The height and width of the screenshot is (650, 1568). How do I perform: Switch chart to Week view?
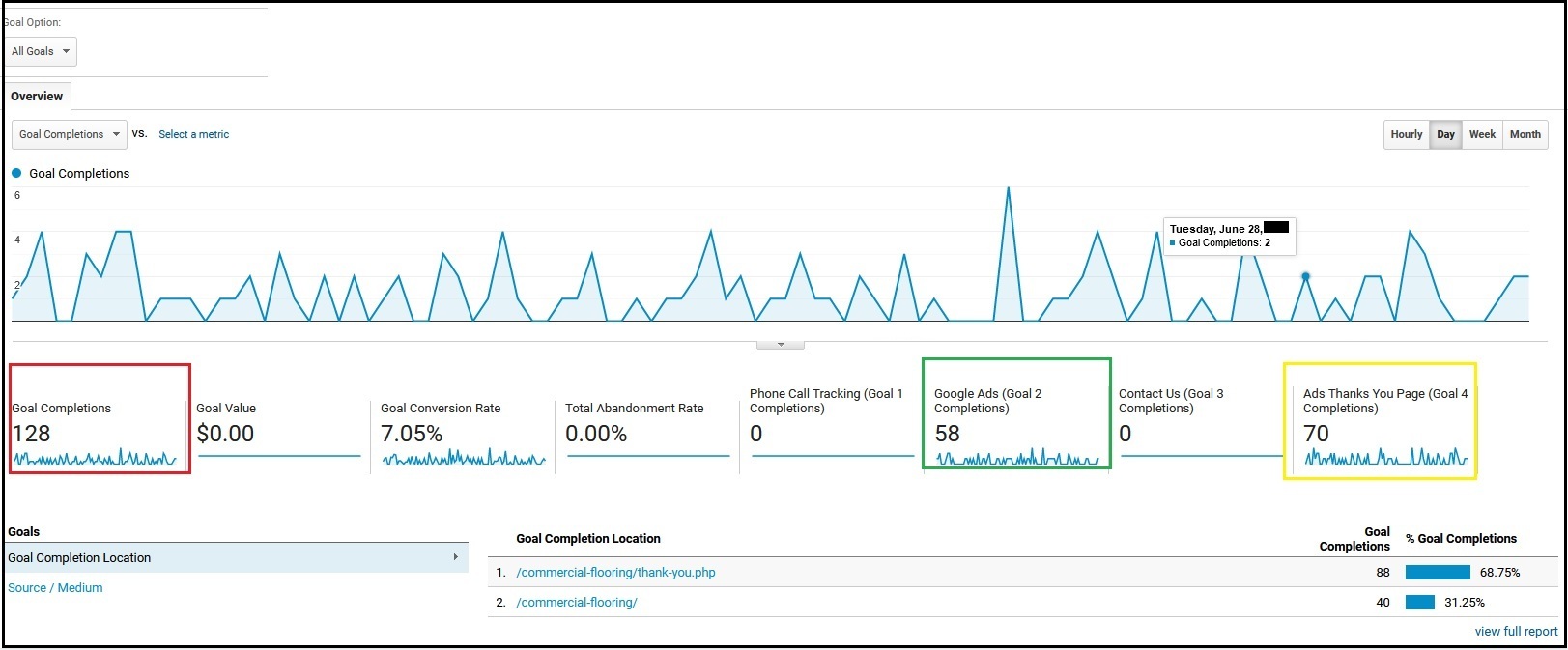1482,134
